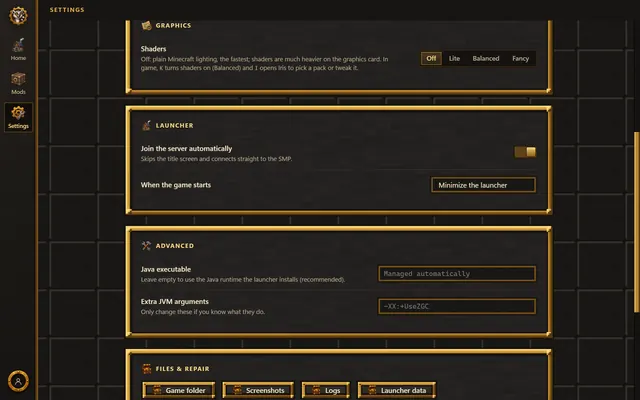Toggle Join the server automatically switch

pyautogui.click(x=525, y=152)
